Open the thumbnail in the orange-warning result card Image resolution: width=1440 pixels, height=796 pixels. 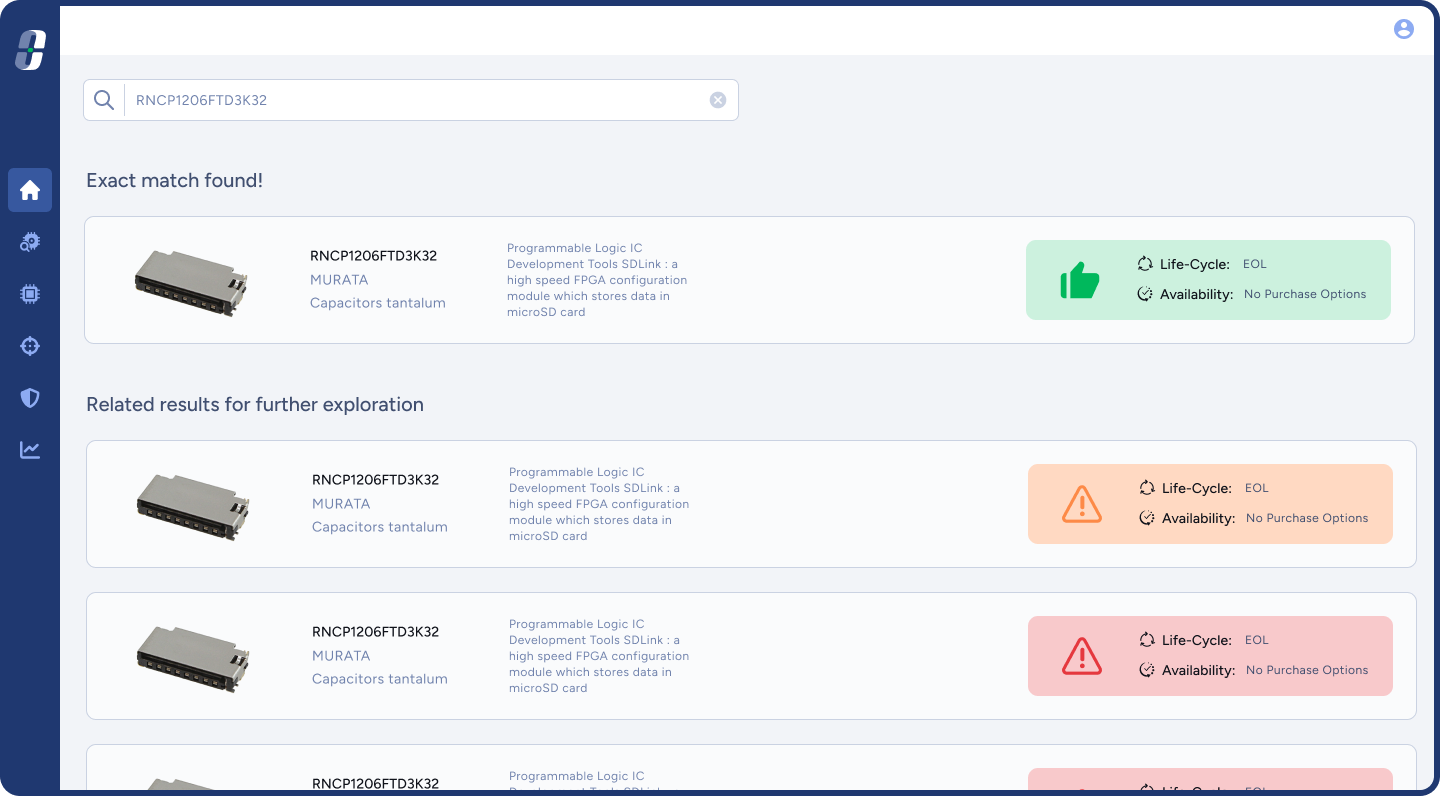193,506
